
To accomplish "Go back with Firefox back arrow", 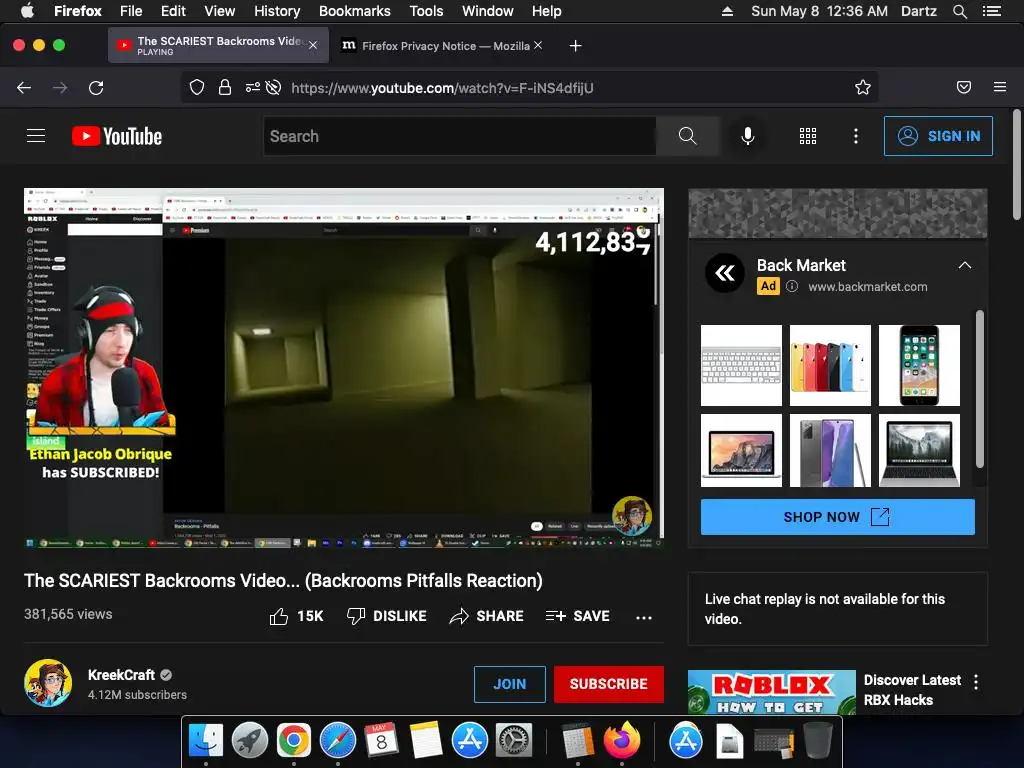I will point(24,88).
